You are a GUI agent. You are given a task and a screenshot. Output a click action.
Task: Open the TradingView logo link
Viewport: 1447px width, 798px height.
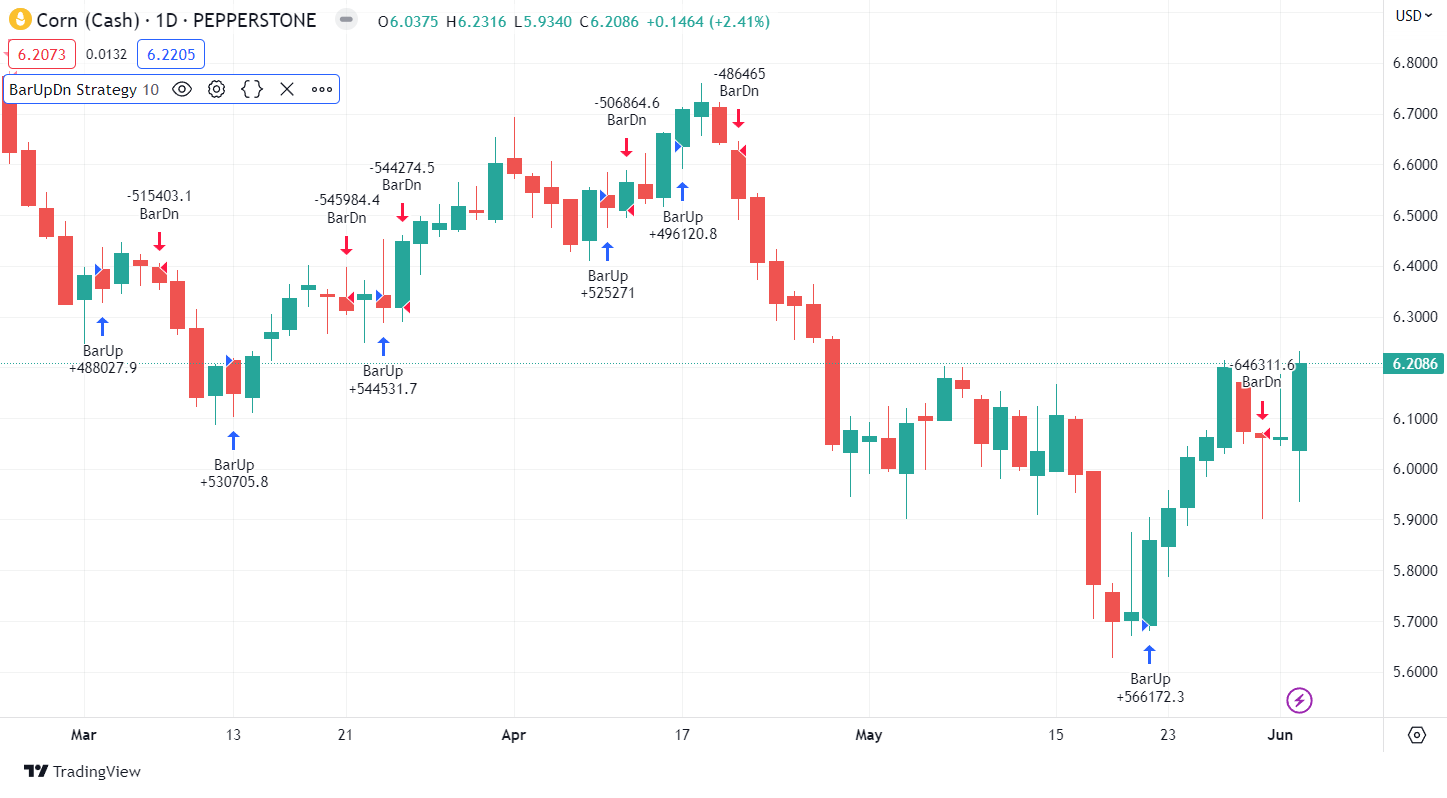coord(83,771)
